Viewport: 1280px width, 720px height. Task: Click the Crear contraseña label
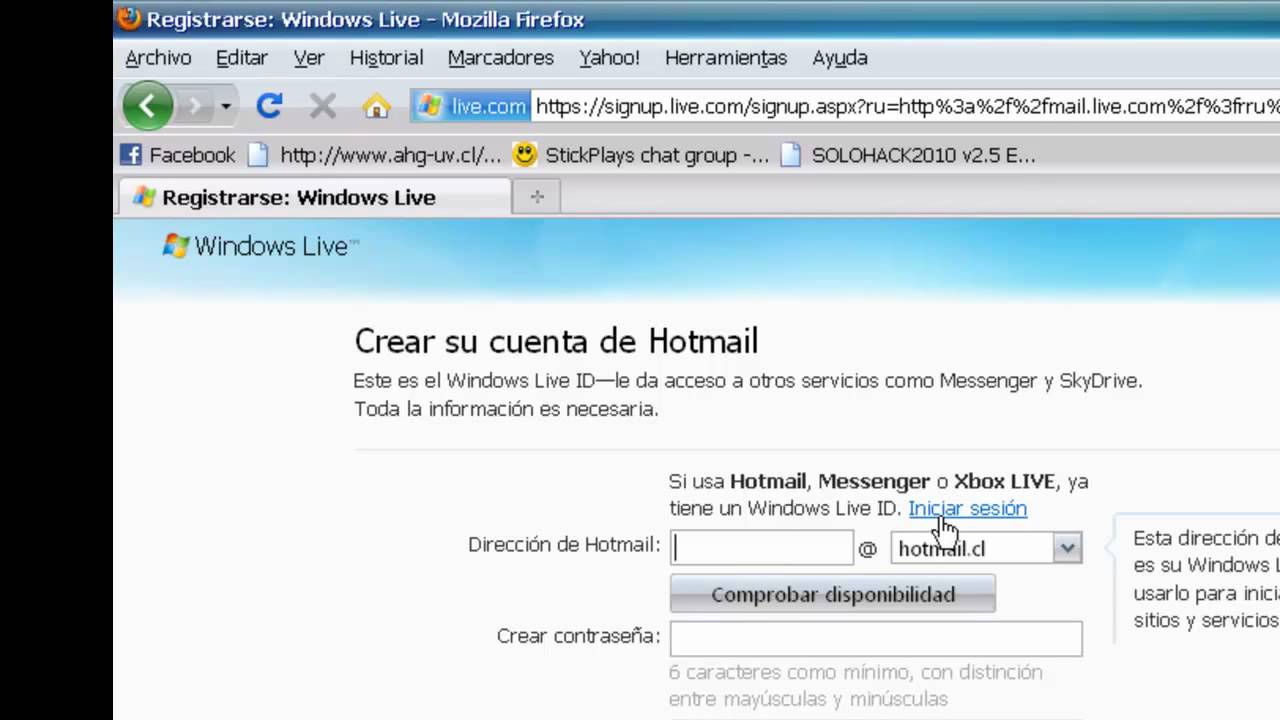point(578,636)
